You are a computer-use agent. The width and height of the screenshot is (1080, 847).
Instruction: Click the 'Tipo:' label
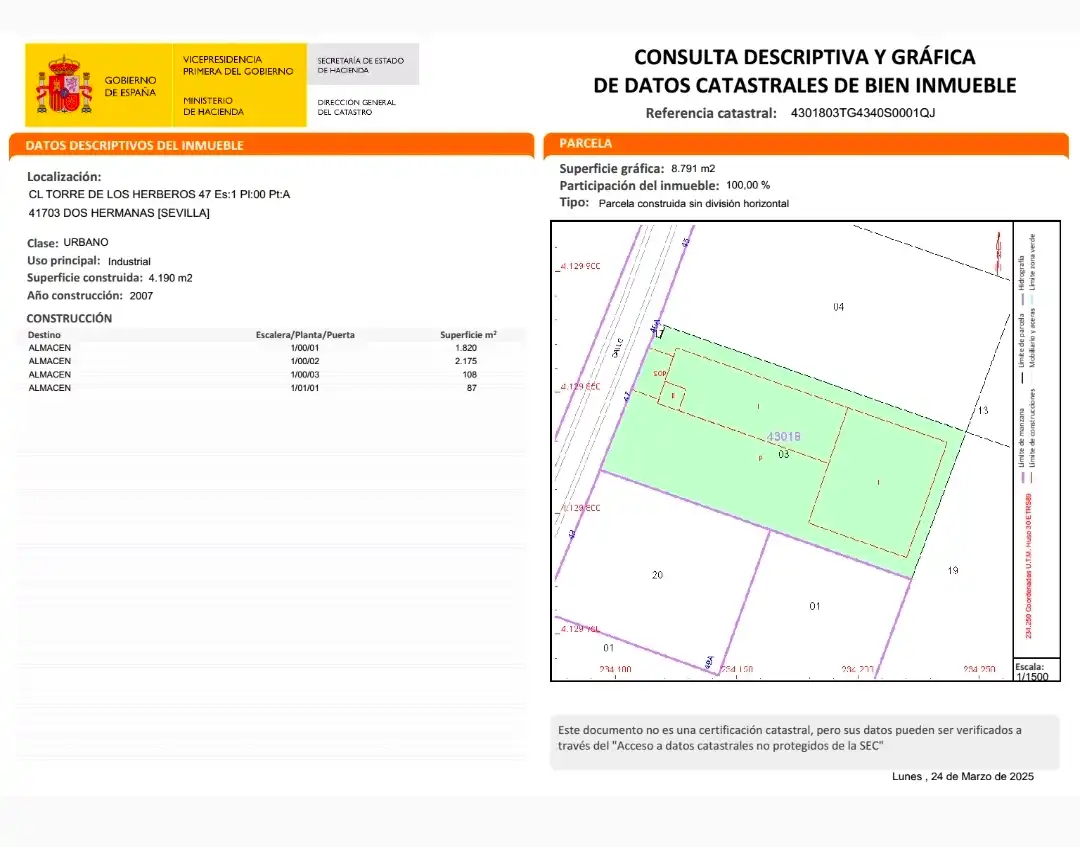point(574,202)
